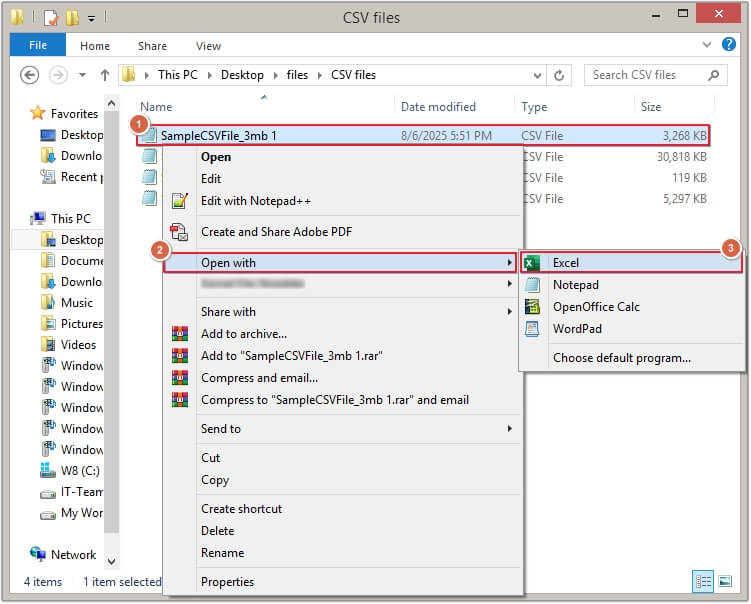The height and width of the screenshot is (604, 751).
Task: Switch to the Share ribbon tab
Action: pos(152,46)
